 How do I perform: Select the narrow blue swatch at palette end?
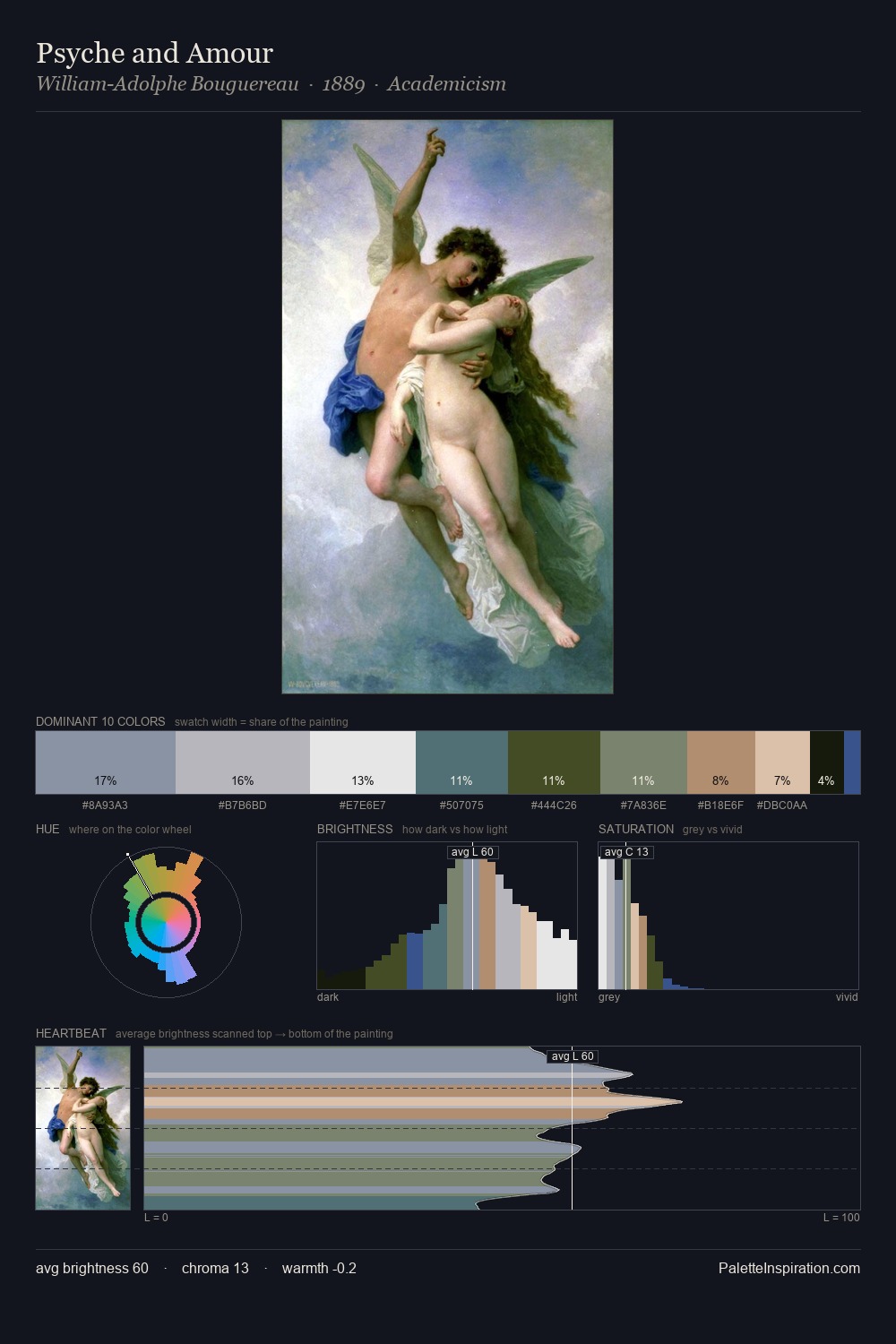pos(852,762)
